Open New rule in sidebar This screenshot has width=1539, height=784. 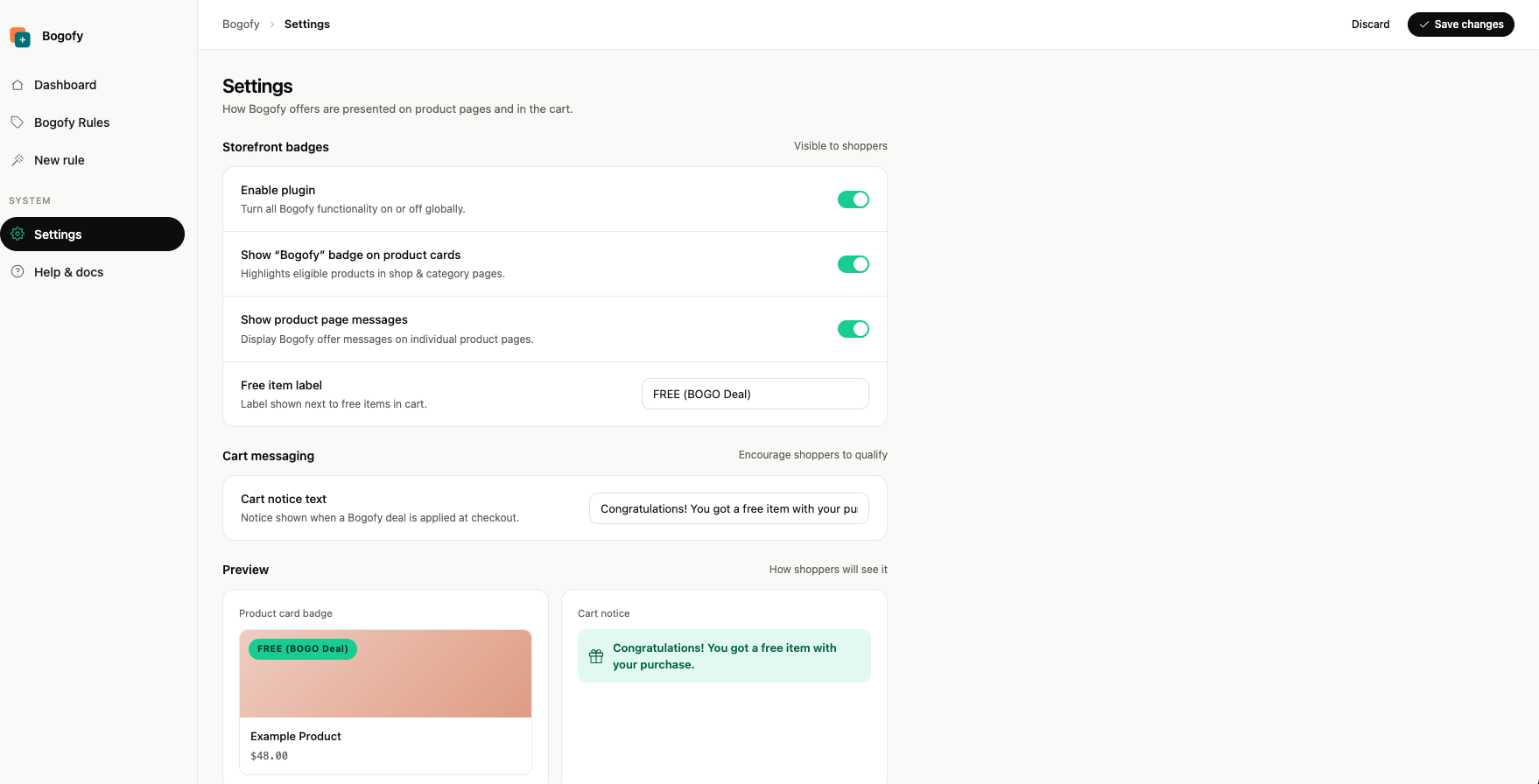pyautogui.click(x=92, y=160)
